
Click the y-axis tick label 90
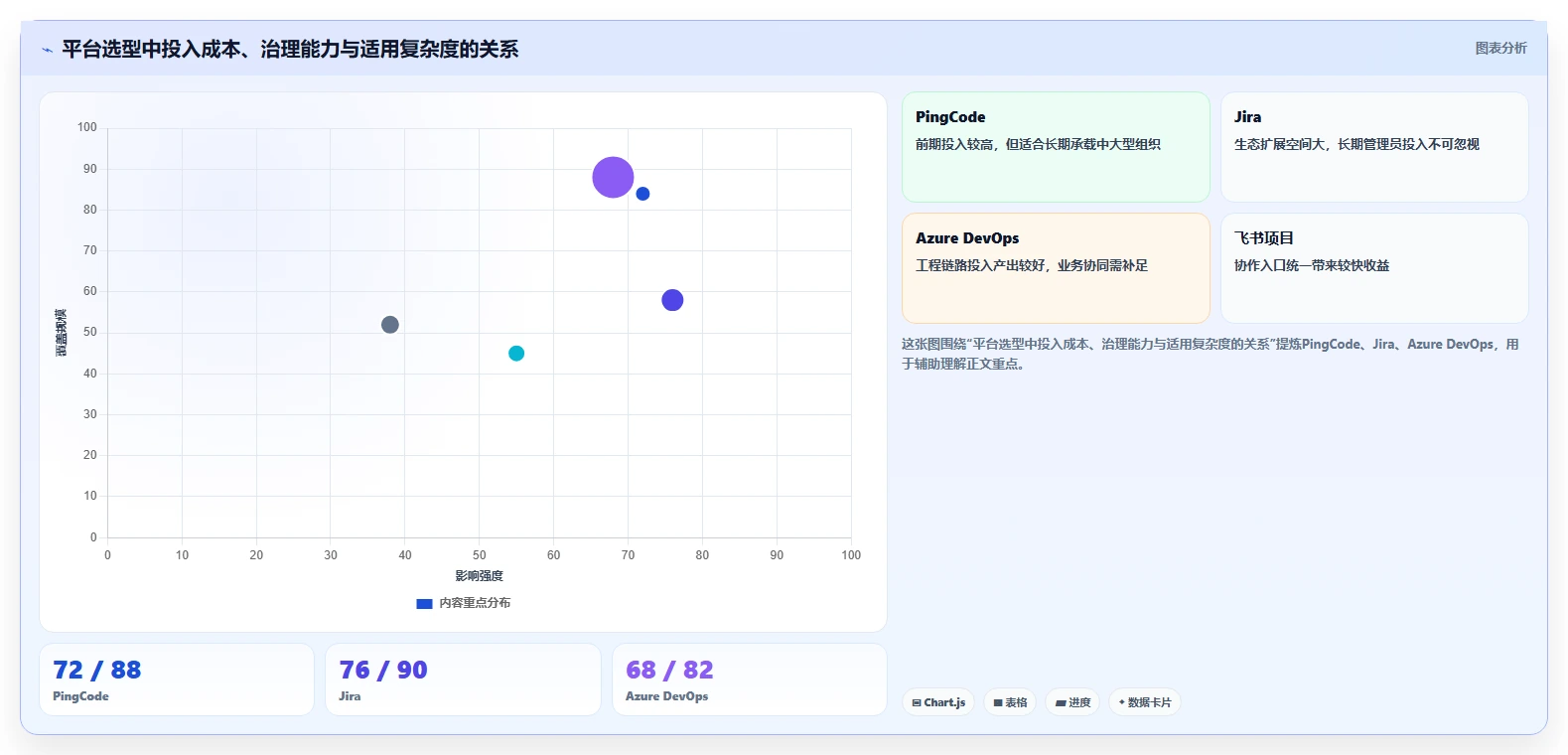pyautogui.click(x=90, y=169)
